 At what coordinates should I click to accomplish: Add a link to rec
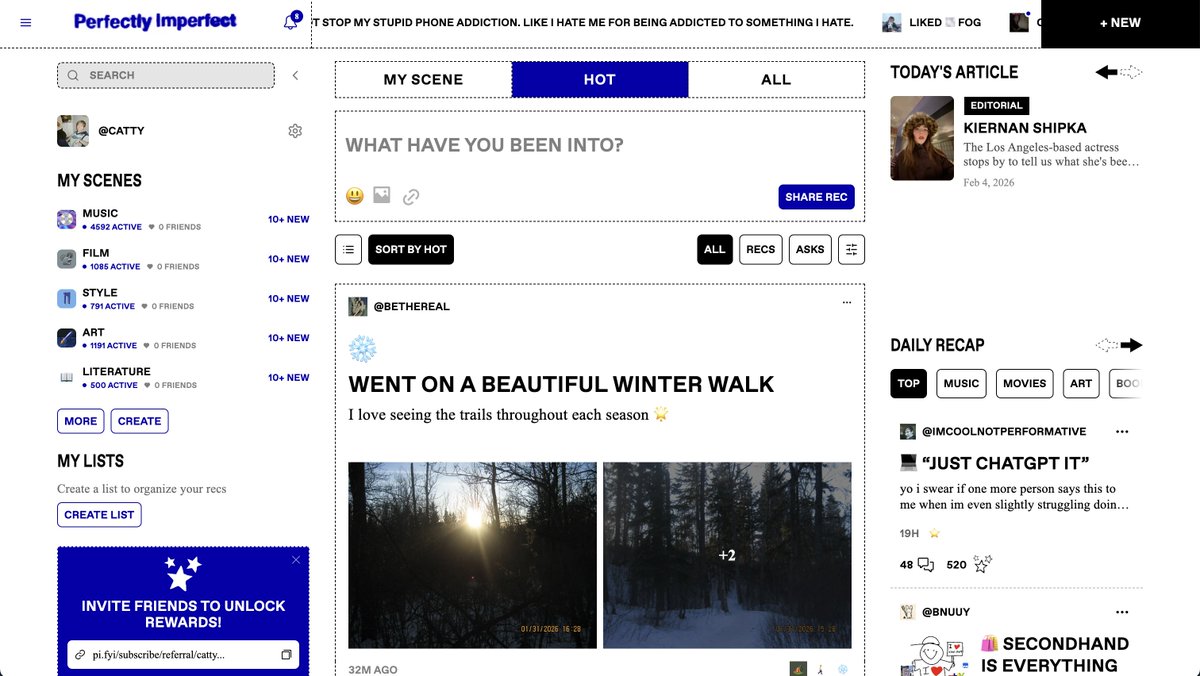[x=411, y=197]
